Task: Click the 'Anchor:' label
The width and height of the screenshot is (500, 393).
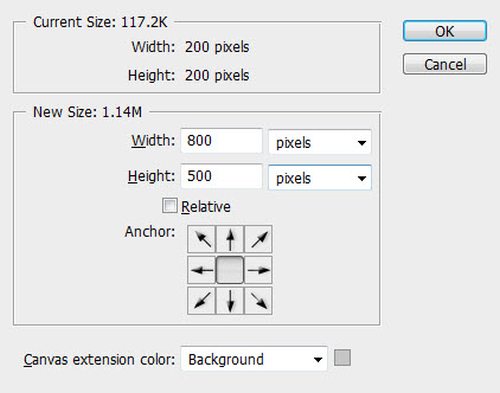Action: 150,231
